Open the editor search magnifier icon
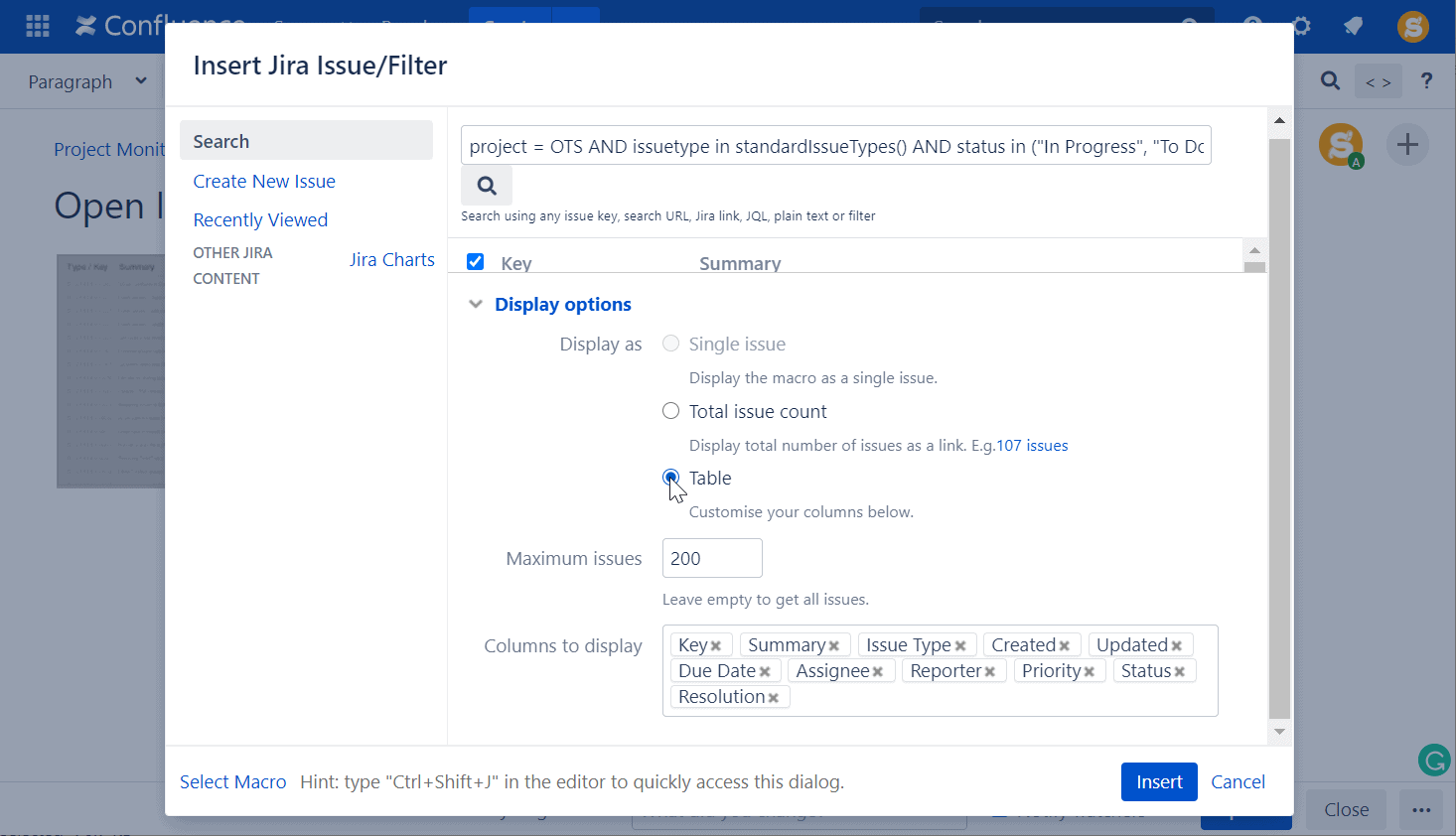The image size is (1456, 836). [x=1330, y=80]
